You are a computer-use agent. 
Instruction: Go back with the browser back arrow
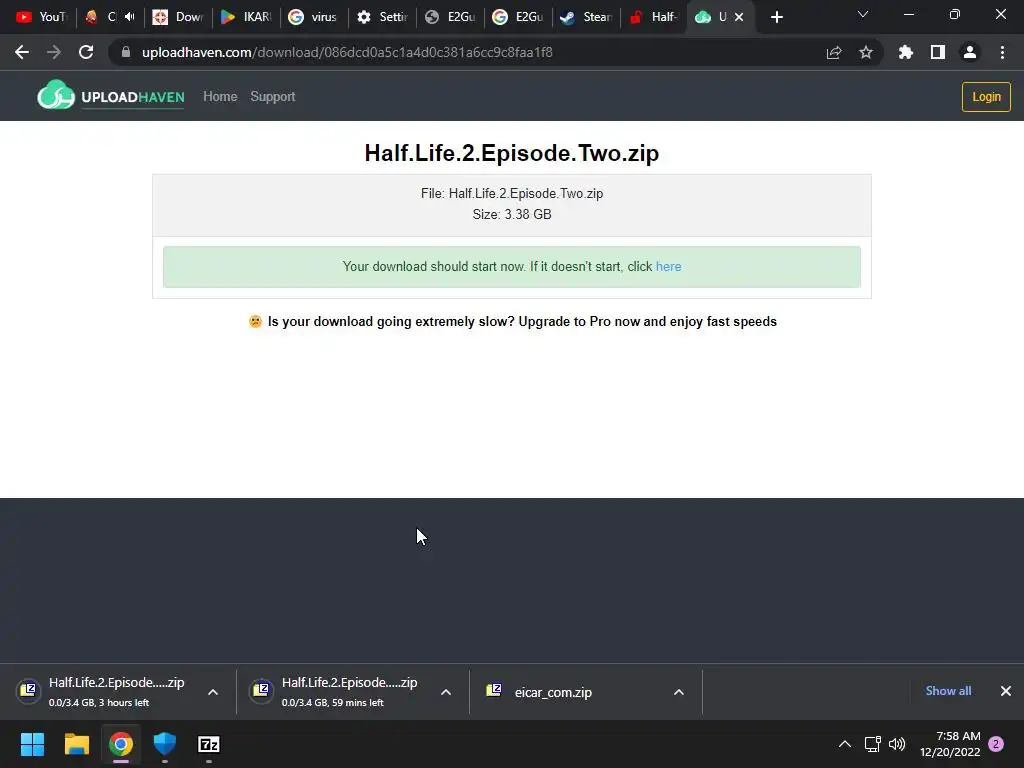tap(22, 52)
